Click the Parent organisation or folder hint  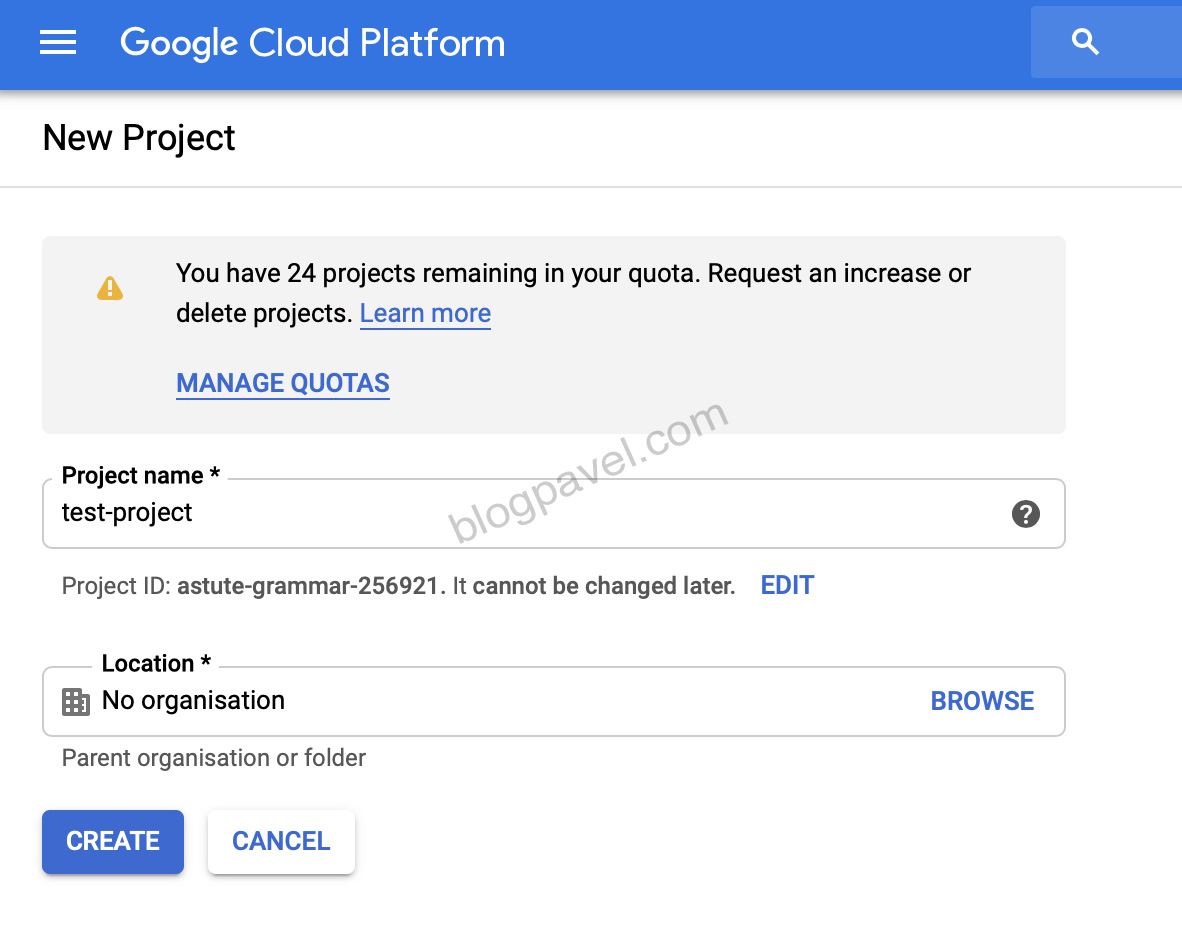tap(214, 758)
